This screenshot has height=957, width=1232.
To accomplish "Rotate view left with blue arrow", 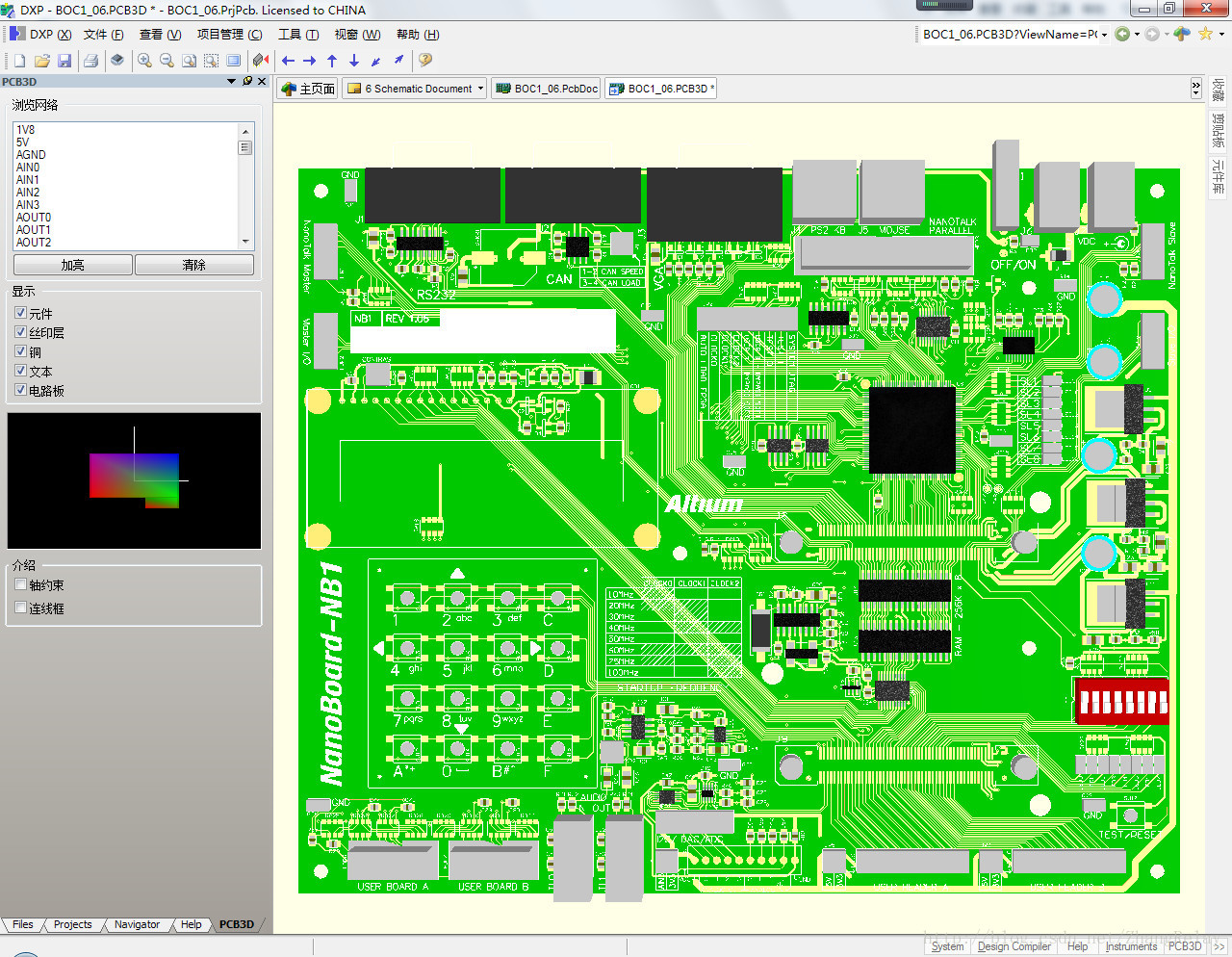I will pos(288,61).
